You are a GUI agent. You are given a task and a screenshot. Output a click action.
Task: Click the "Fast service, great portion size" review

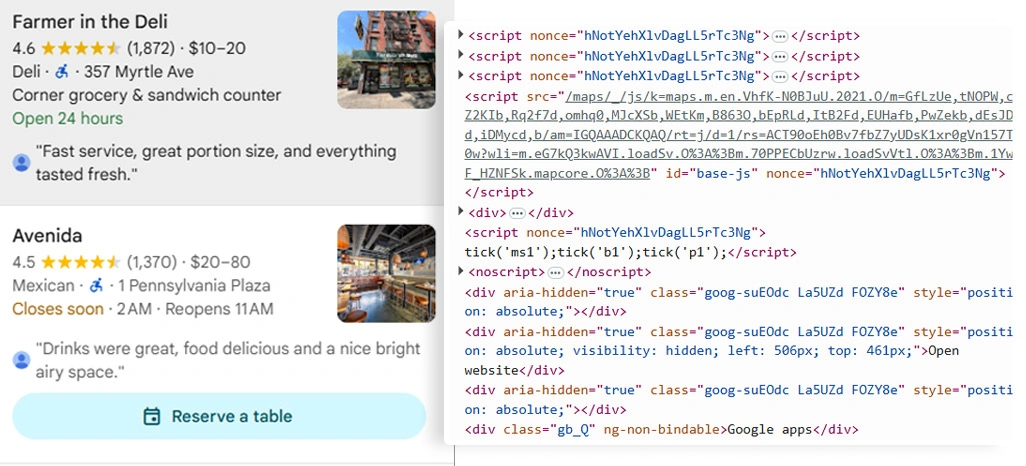click(216, 163)
